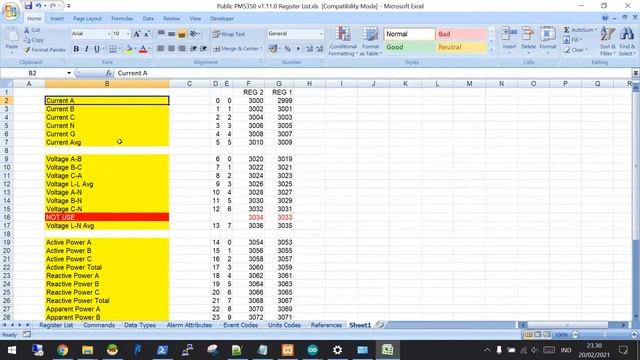Image resolution: width=640 pixels, height=360 pixels.
Task: Apply the Good cell style
Action: tap(409, 47)
